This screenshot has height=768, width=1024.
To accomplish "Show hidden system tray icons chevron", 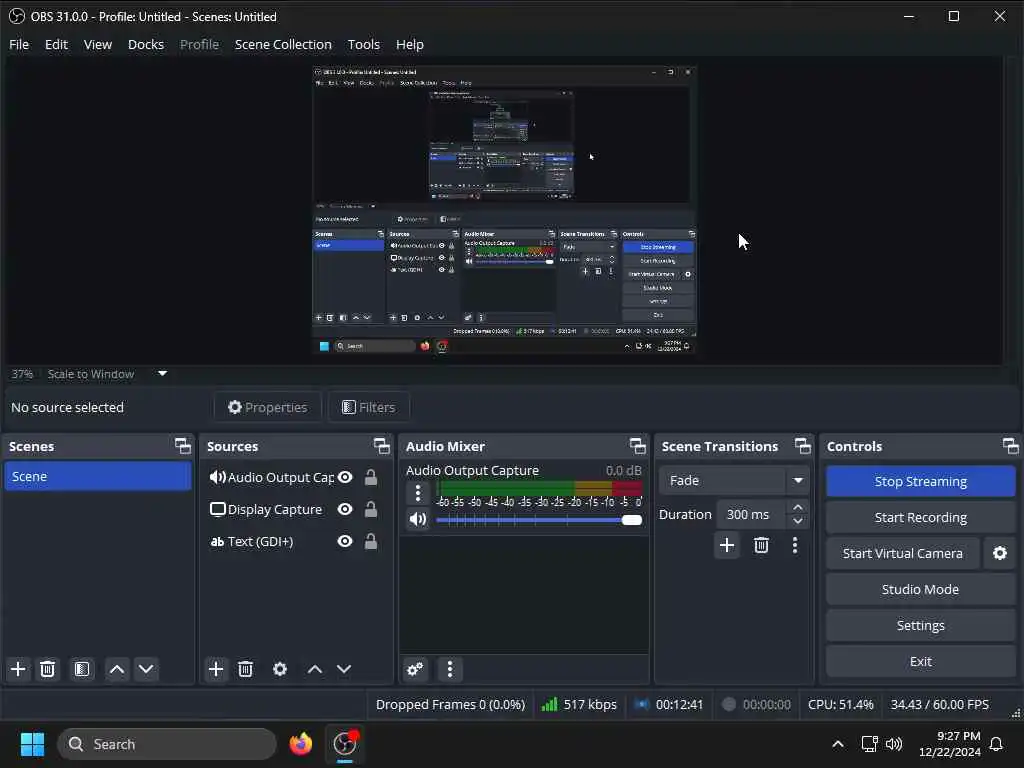I will tap(838, 744).
